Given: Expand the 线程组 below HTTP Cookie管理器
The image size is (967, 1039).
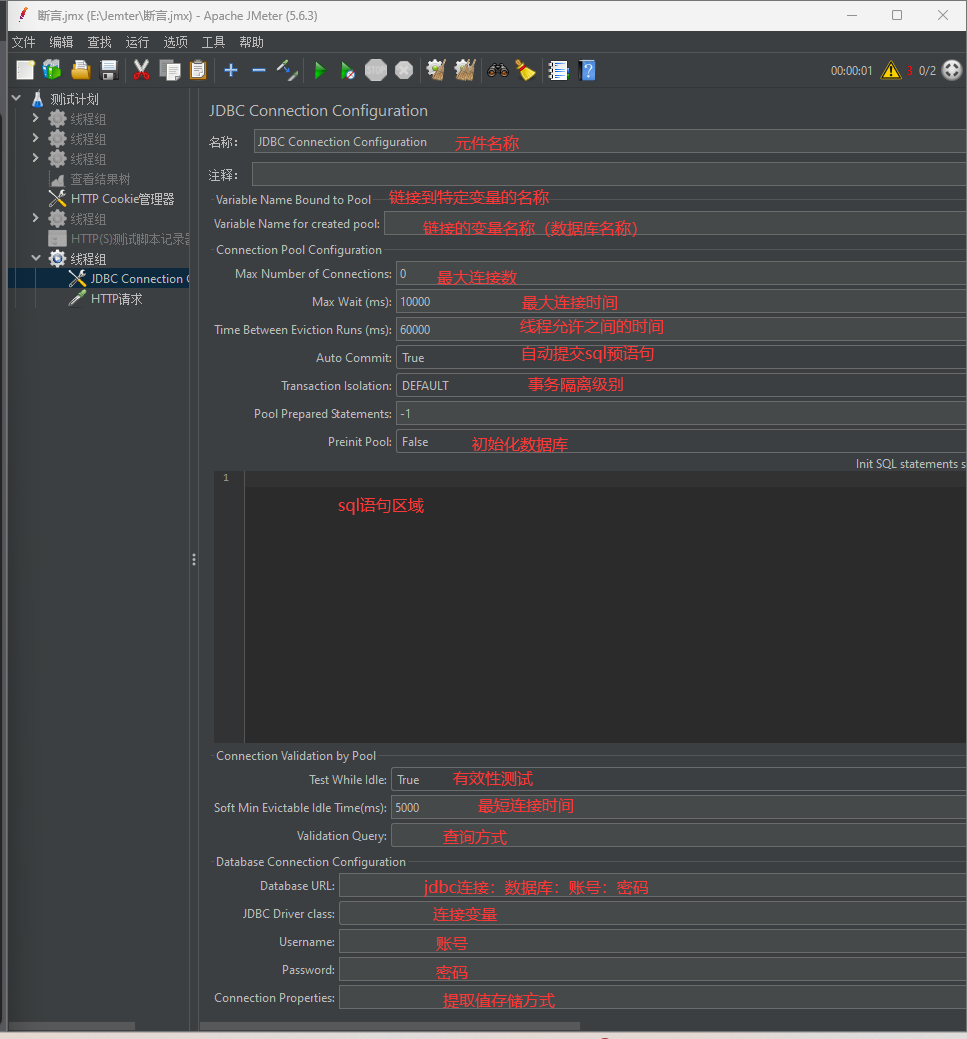Looking at the screenshot, I should click(36, 218).
